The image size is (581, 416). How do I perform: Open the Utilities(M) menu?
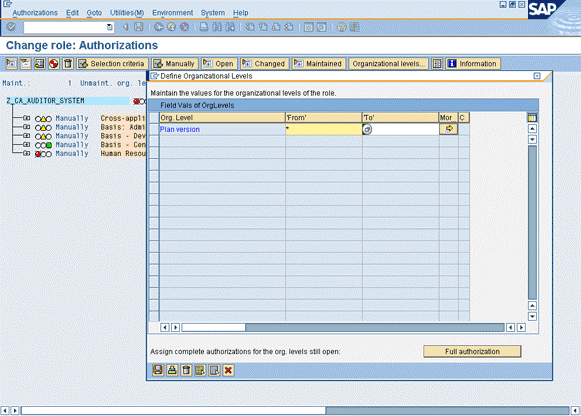127,13
